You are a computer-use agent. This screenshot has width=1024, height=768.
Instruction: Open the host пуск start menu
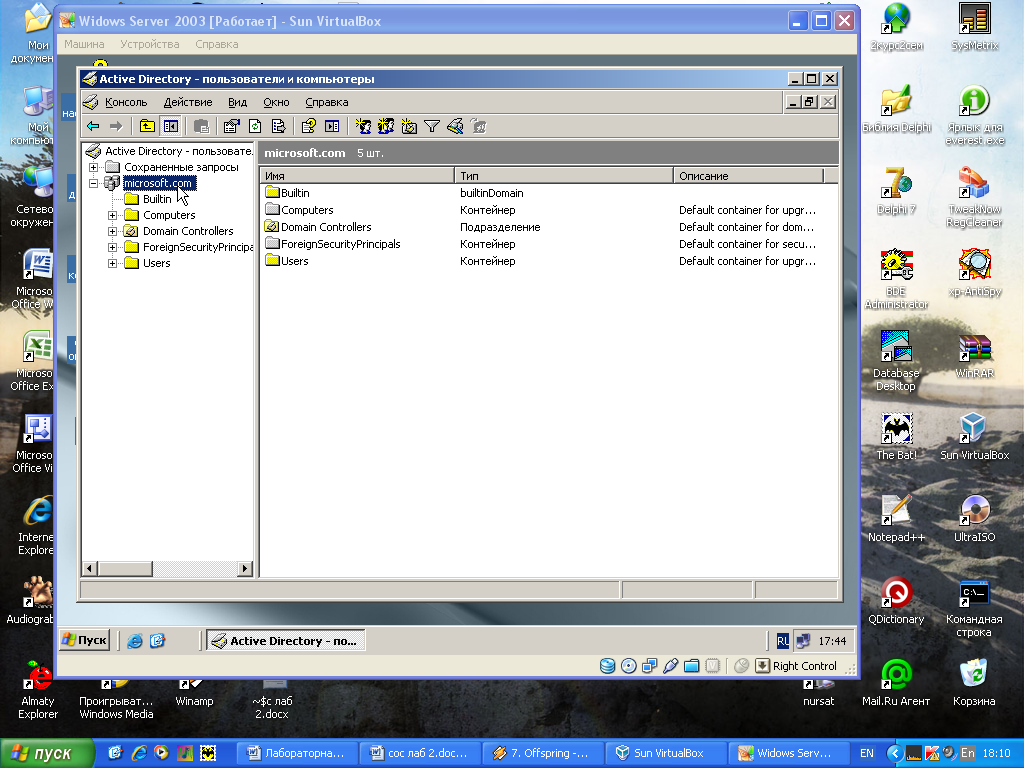pos(47,754)
